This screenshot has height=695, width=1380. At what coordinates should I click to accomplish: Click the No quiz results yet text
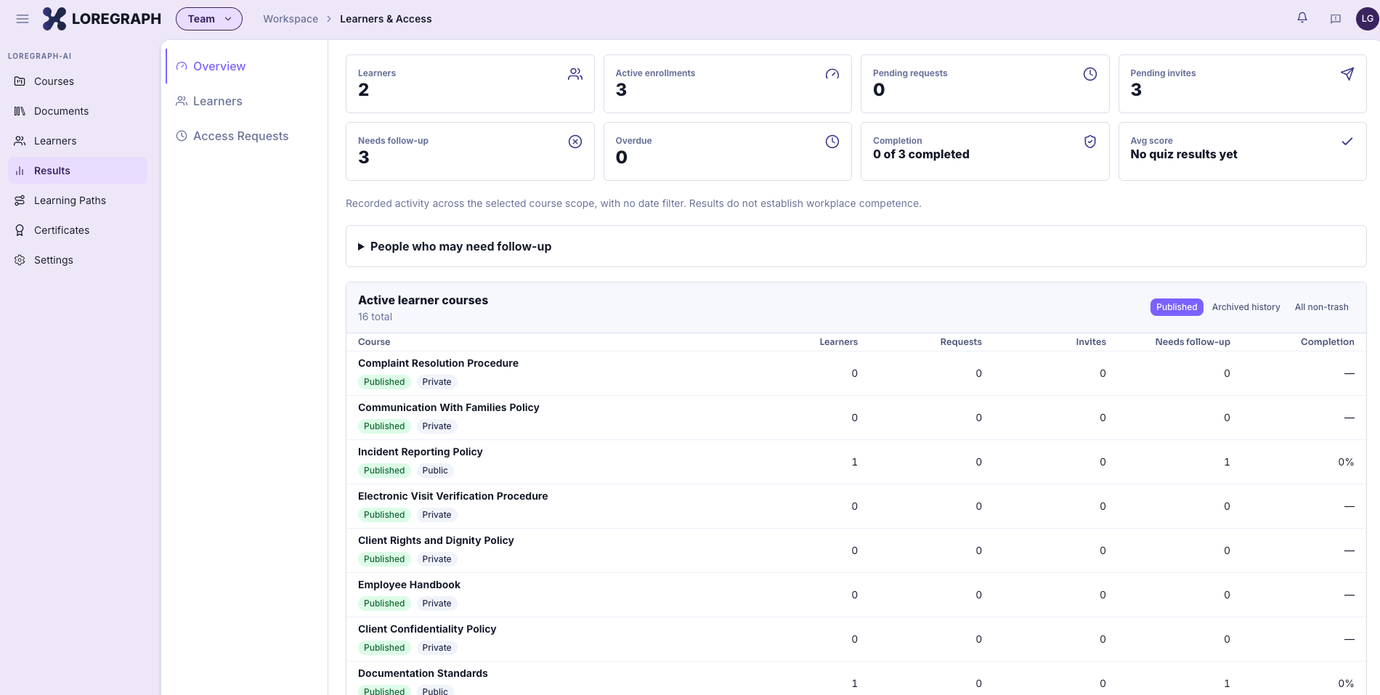(1184, 154)
